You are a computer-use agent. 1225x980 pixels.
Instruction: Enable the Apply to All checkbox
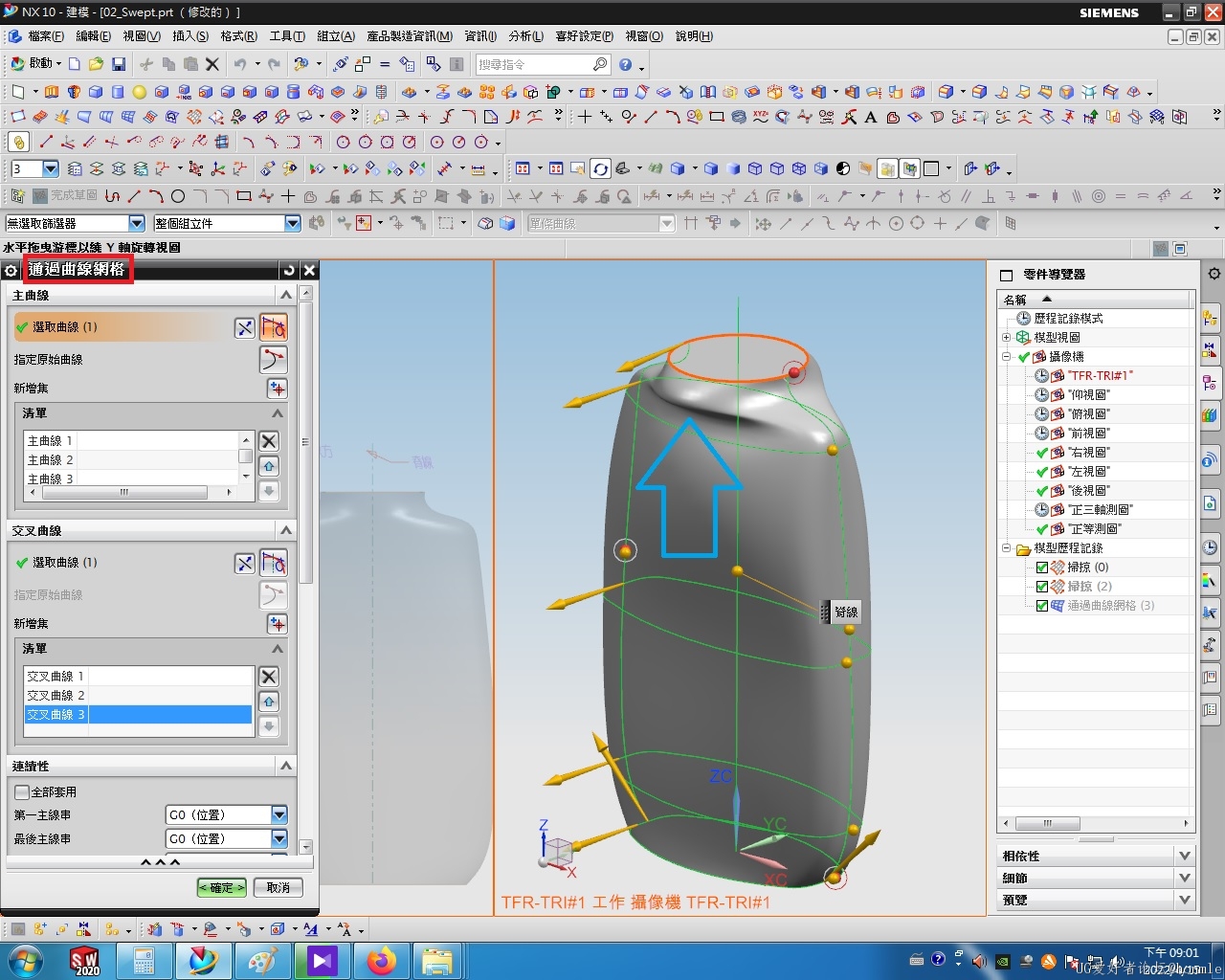point(21,791)
